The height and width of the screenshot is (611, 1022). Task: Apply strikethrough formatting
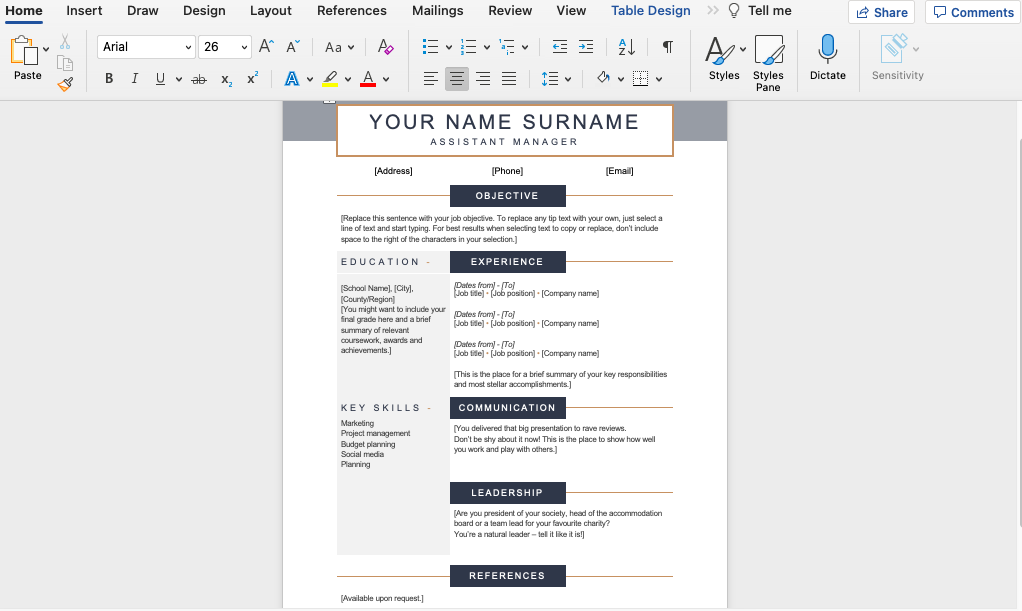click(199, 78)
